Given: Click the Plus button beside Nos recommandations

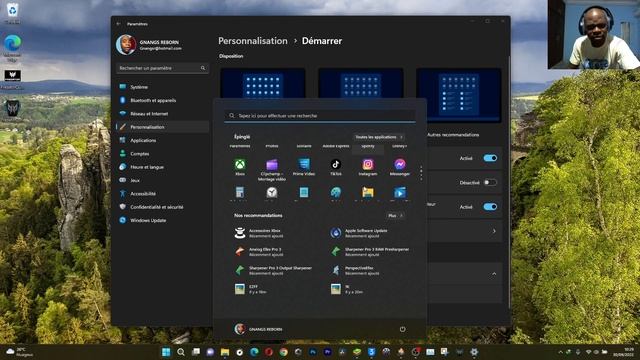Looking at the screenshot, I should point(395,216).
